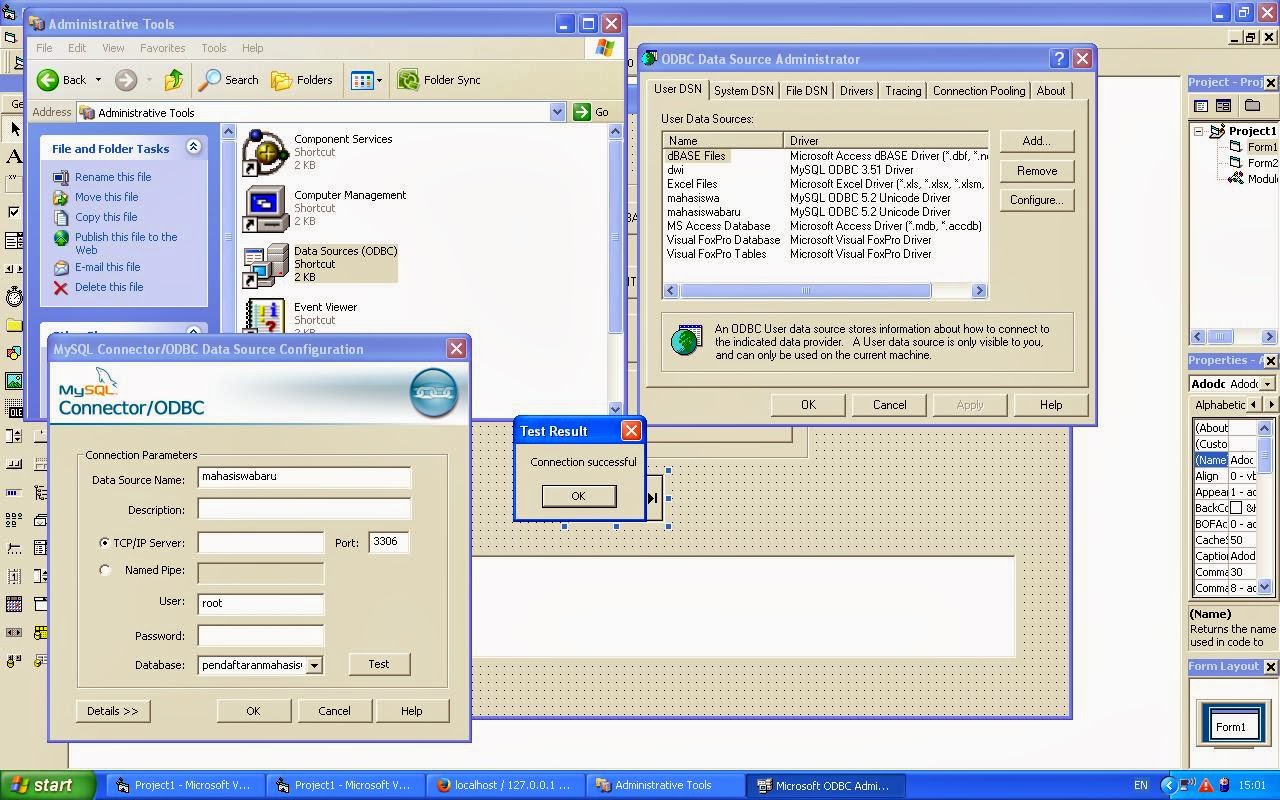Open the Database dropdown list
1280x800 pixels.
click(x=314, y=665)
